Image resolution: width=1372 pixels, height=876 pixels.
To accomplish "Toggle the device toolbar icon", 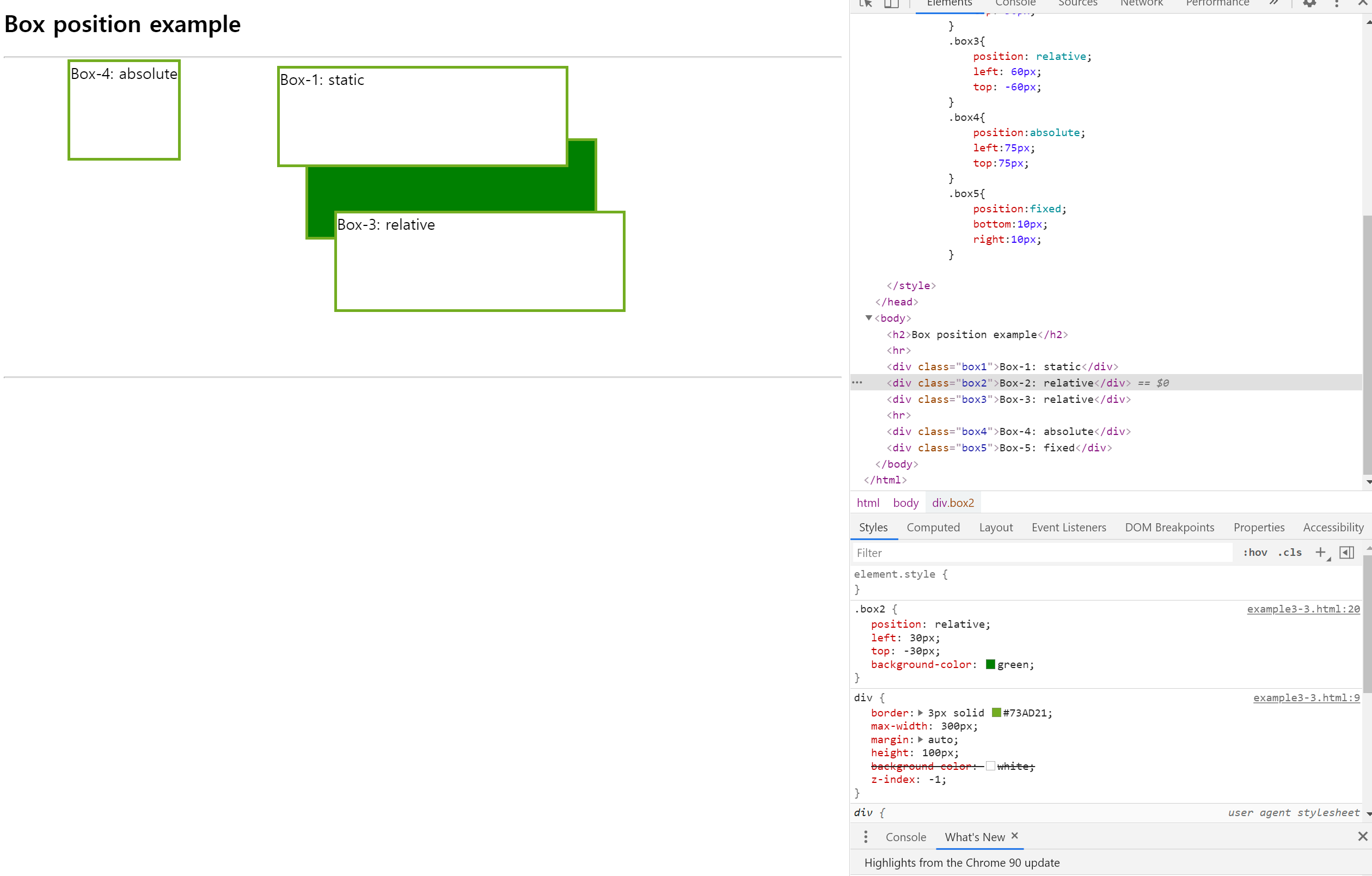I will 891,3.
